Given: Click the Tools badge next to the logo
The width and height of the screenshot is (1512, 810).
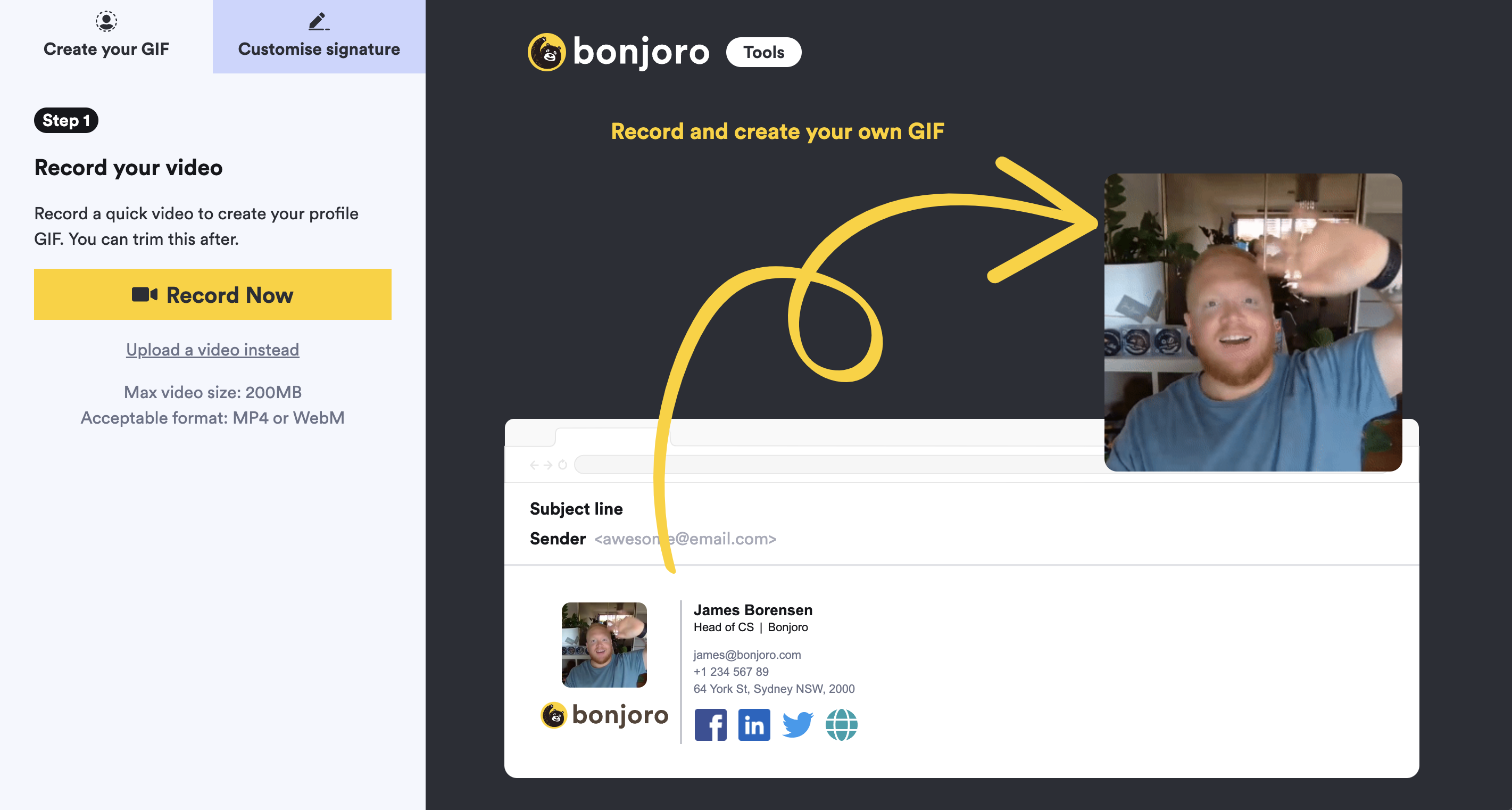Looking at the screenshot, I should [763, 52].
